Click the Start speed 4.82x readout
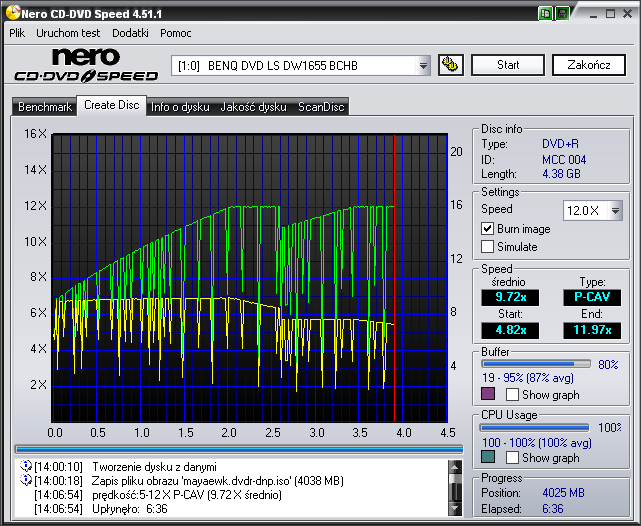 point(510,330)
